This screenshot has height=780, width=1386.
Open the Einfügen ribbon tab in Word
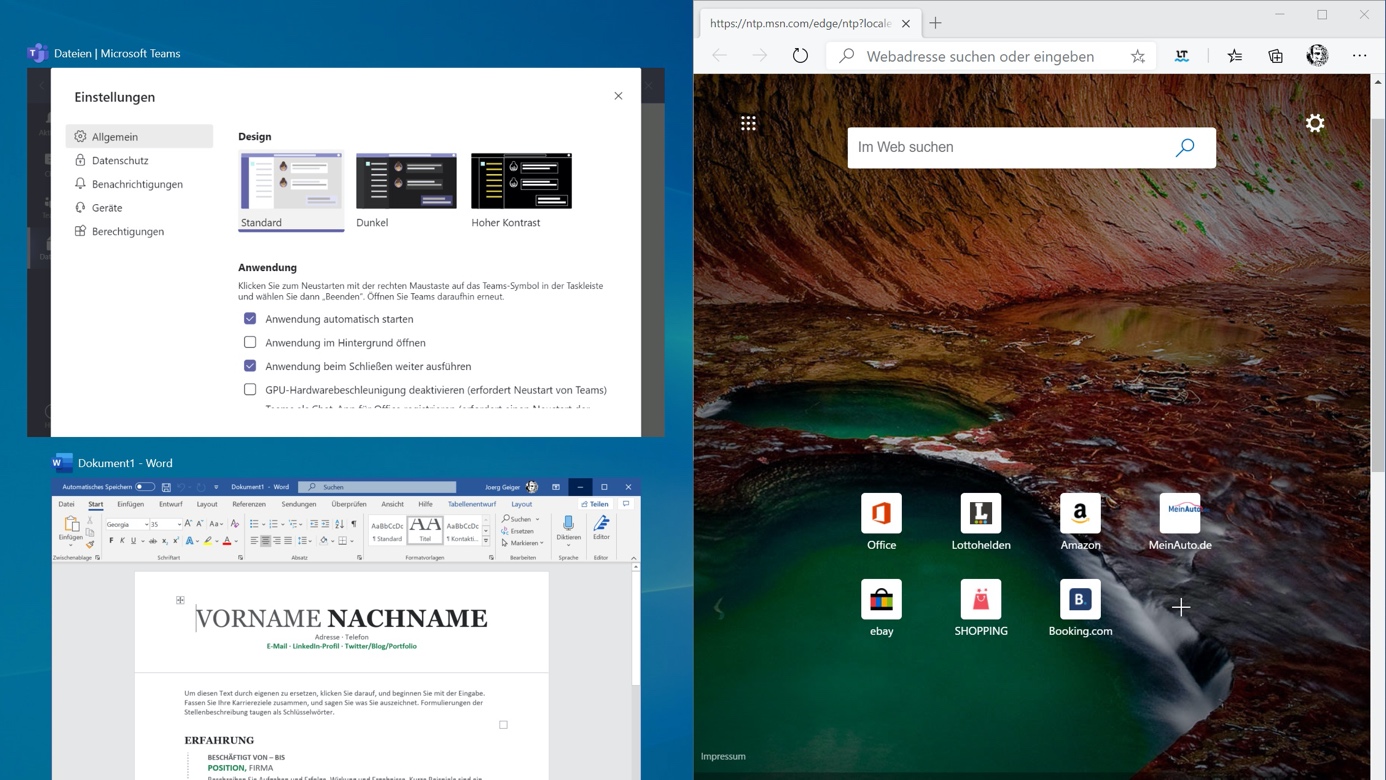point(130,504)
